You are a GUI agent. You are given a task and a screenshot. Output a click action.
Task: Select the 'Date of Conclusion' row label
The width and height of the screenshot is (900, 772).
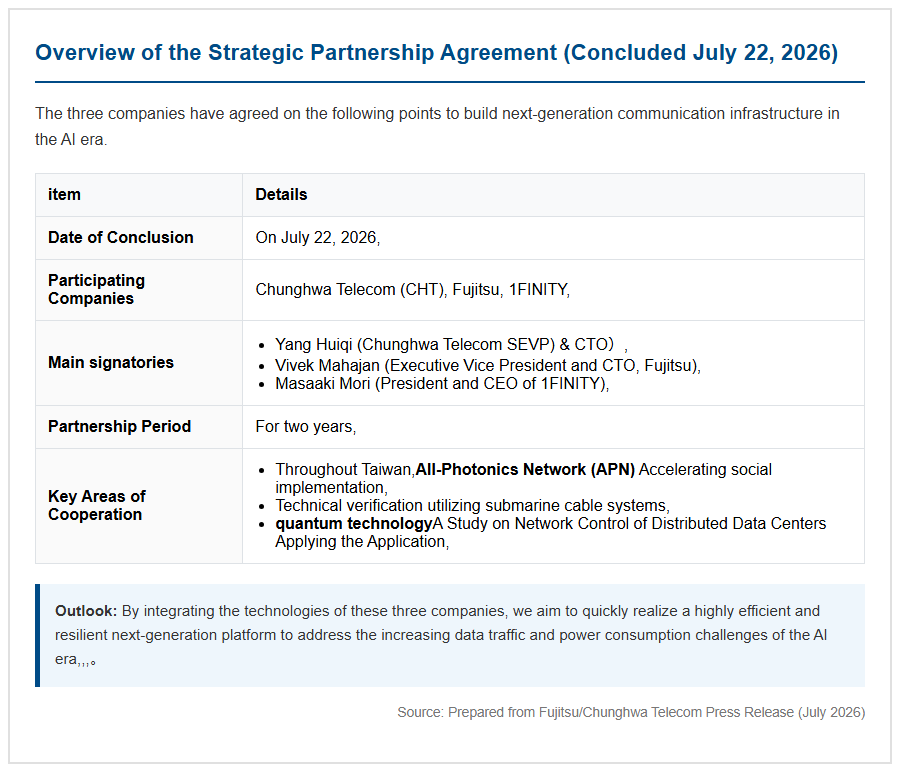121,238
